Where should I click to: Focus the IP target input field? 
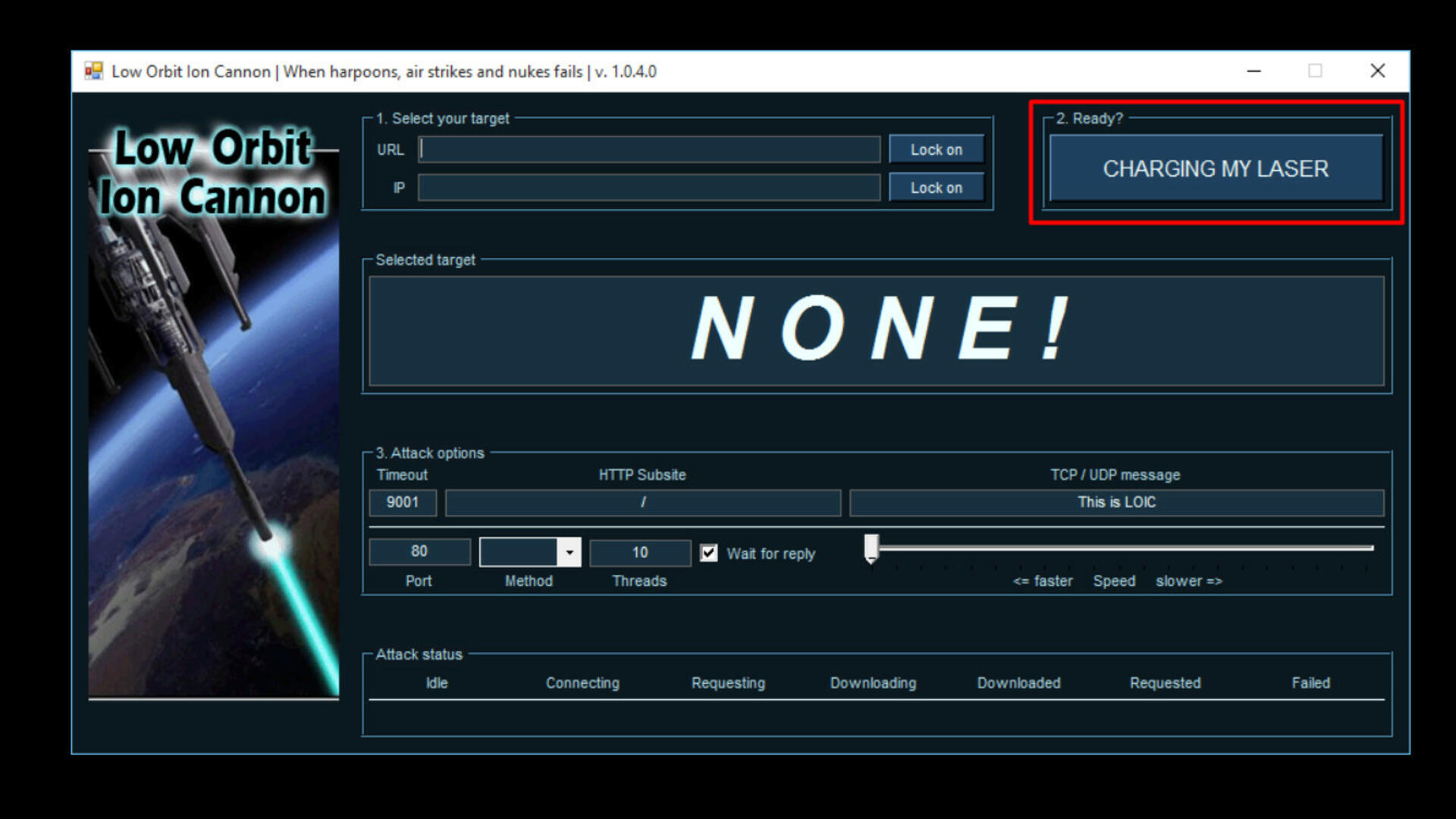649,187
